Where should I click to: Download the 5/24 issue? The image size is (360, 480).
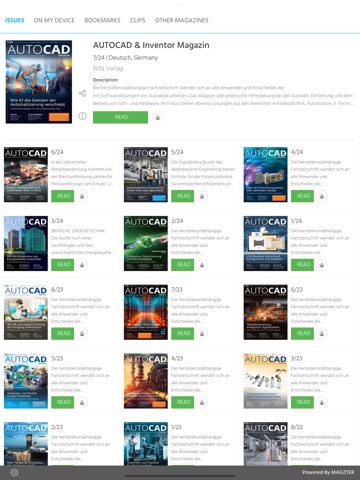pos(202,196)
